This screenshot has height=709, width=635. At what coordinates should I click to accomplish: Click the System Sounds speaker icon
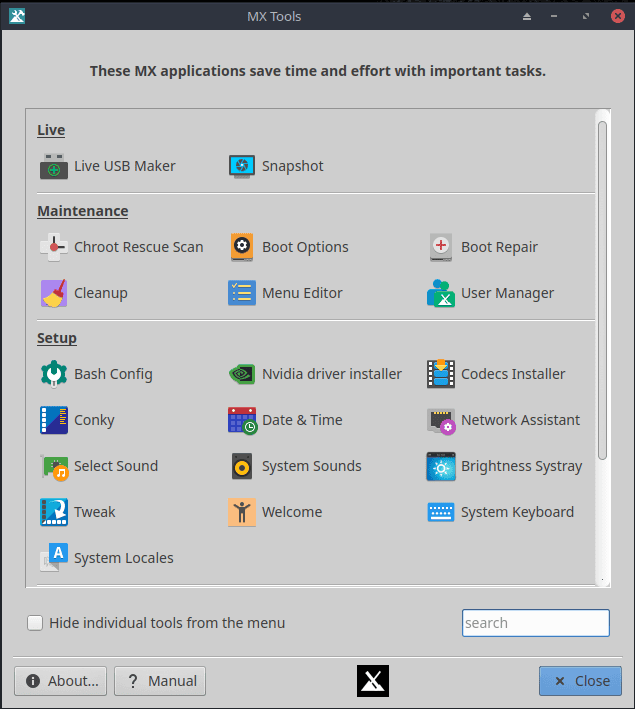point(242,466)
